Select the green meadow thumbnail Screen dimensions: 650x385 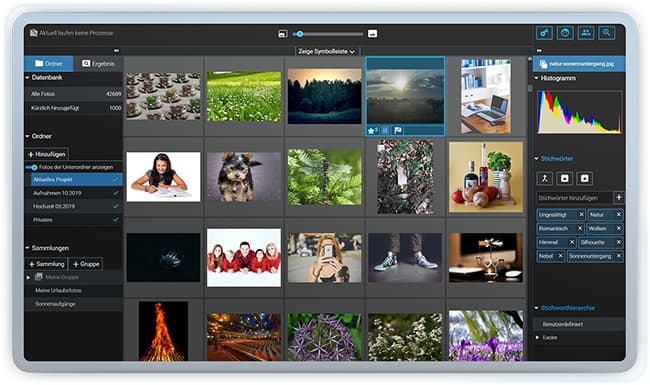tap(244, 97)
